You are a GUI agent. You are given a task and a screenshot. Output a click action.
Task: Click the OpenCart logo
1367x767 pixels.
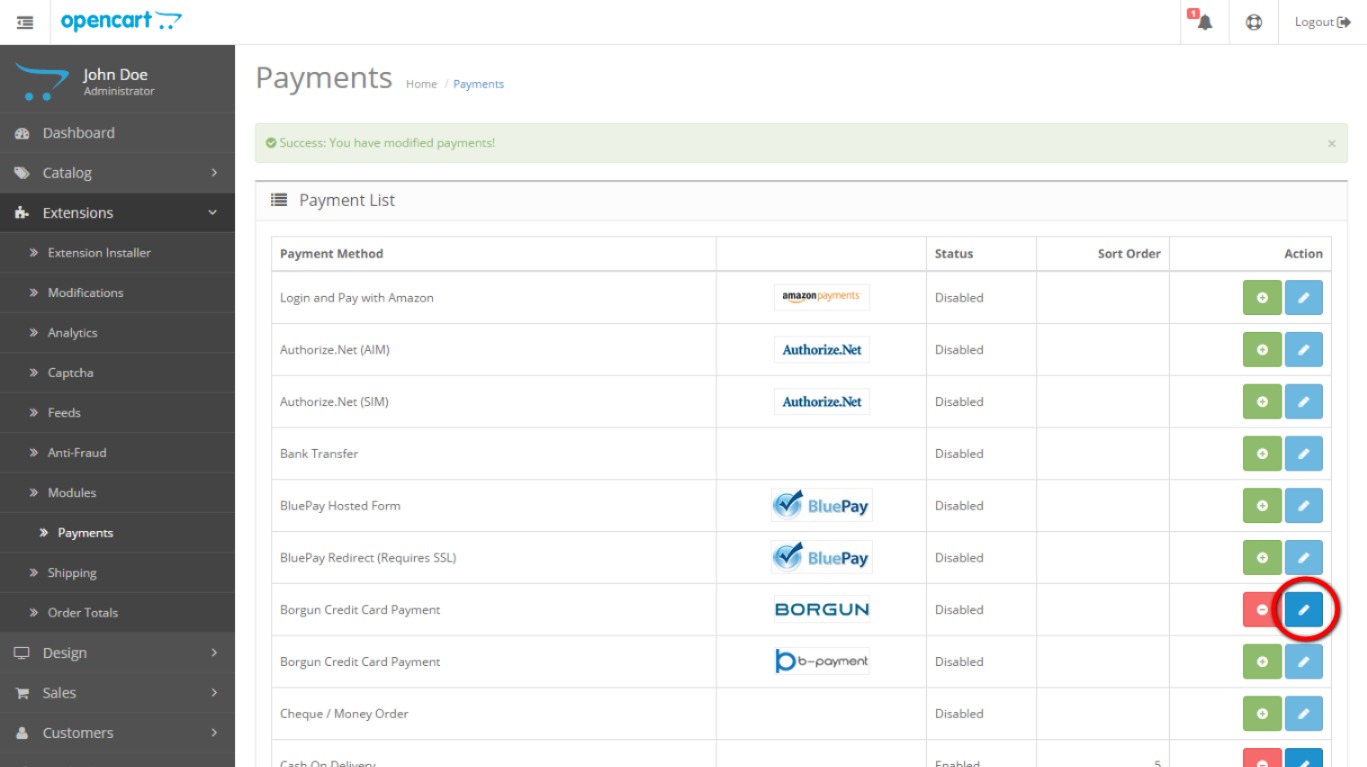pyautogui.click(x=121, y=21)
